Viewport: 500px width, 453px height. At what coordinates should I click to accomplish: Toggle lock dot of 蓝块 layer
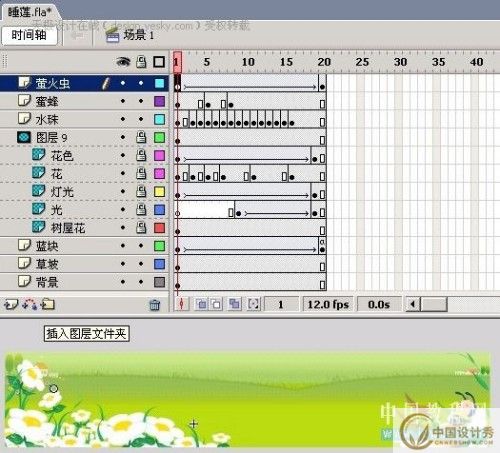pos(141,246)
